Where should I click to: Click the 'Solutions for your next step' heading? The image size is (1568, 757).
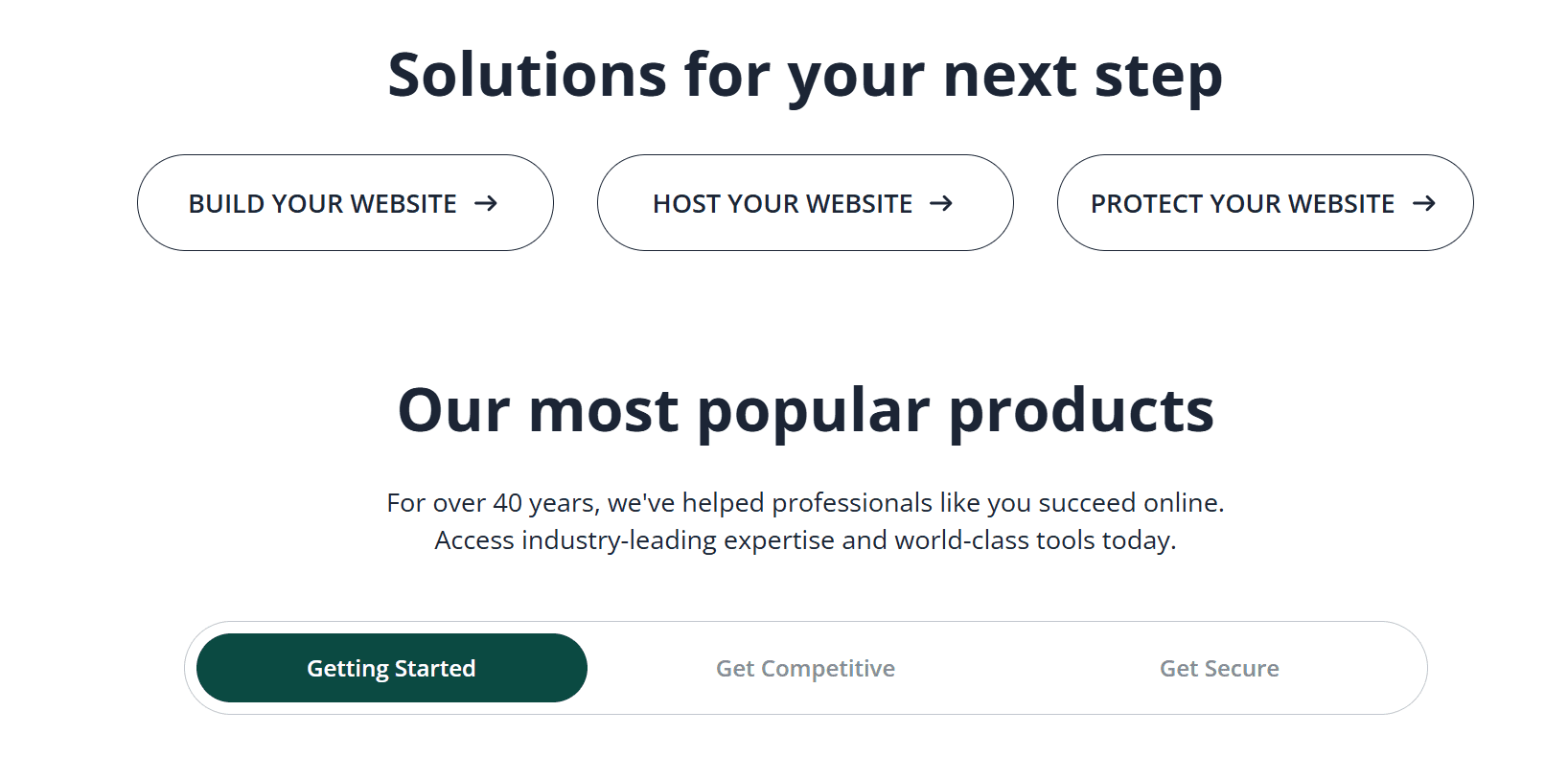pyautogui.click(x=805, y=75)
